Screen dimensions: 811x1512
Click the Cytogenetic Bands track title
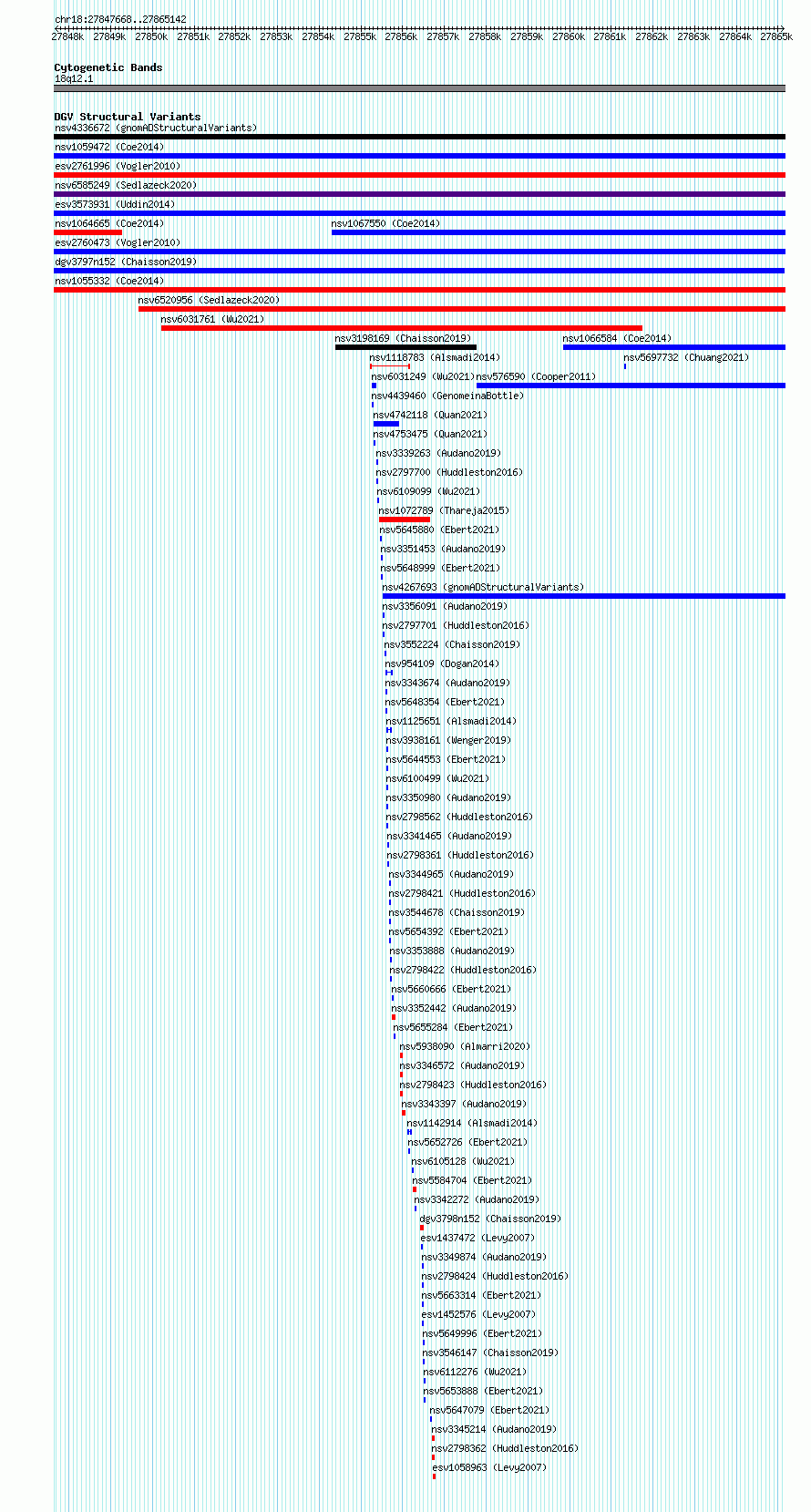(x=108, y=67)
